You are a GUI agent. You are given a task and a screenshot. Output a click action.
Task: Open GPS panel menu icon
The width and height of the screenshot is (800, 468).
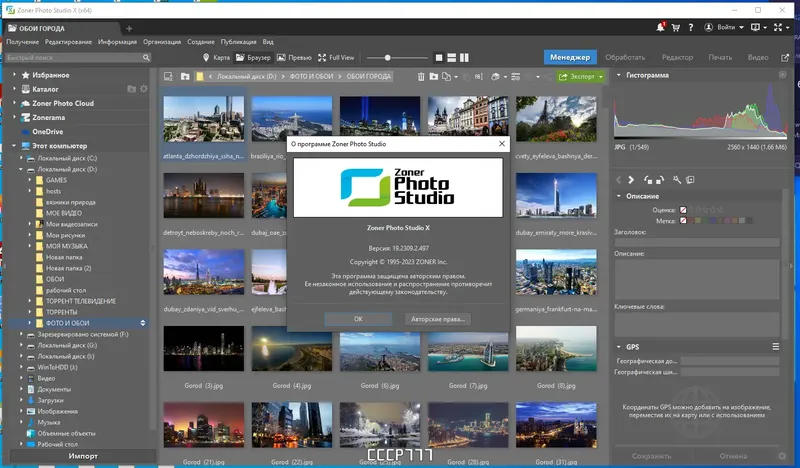click(776, 347)
